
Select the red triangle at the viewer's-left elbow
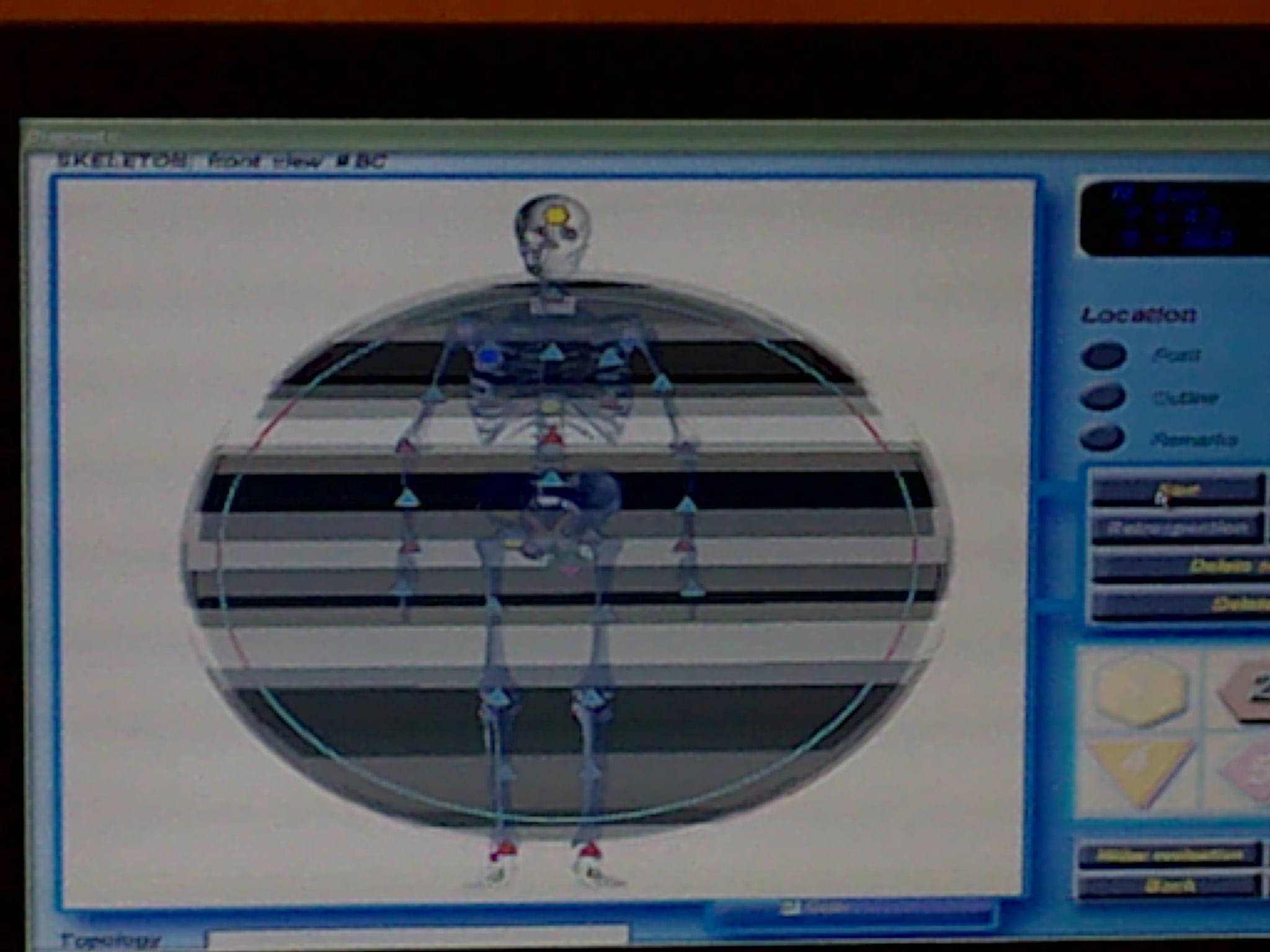pyautogui.click(x=406, y=445)
